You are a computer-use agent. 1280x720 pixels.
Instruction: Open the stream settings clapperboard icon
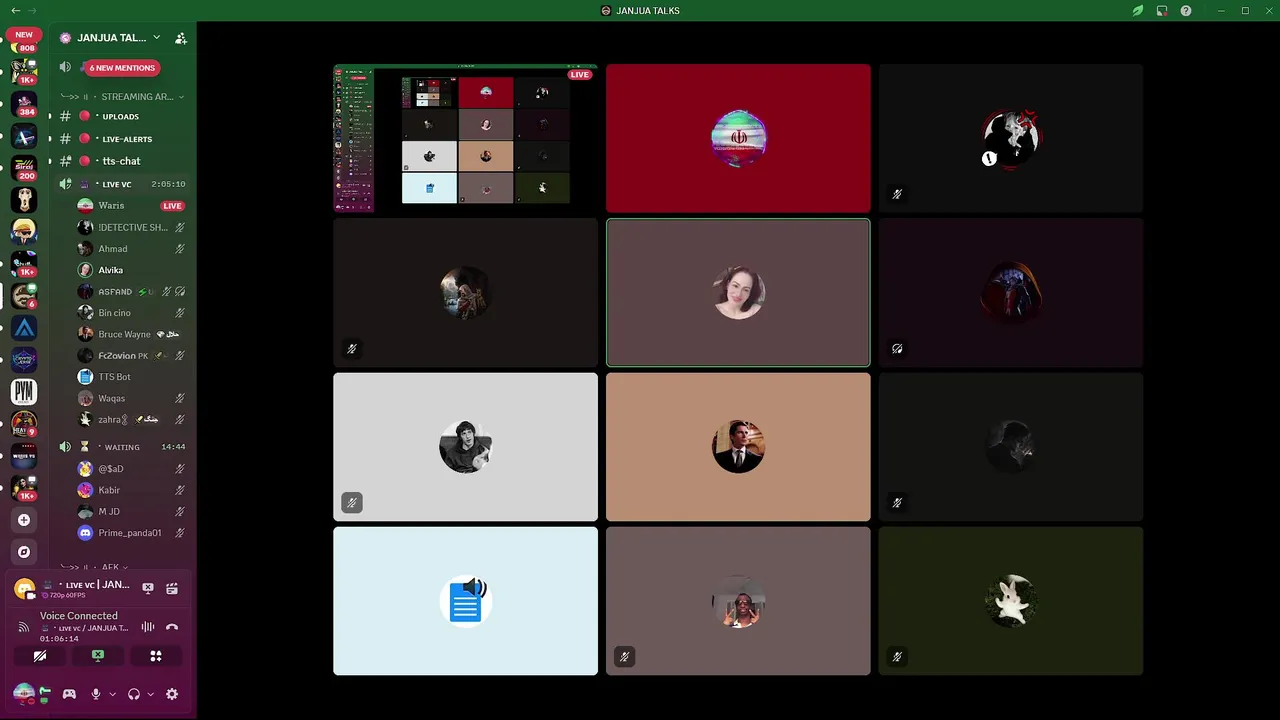pyautogui.click(x=172, y=589)
